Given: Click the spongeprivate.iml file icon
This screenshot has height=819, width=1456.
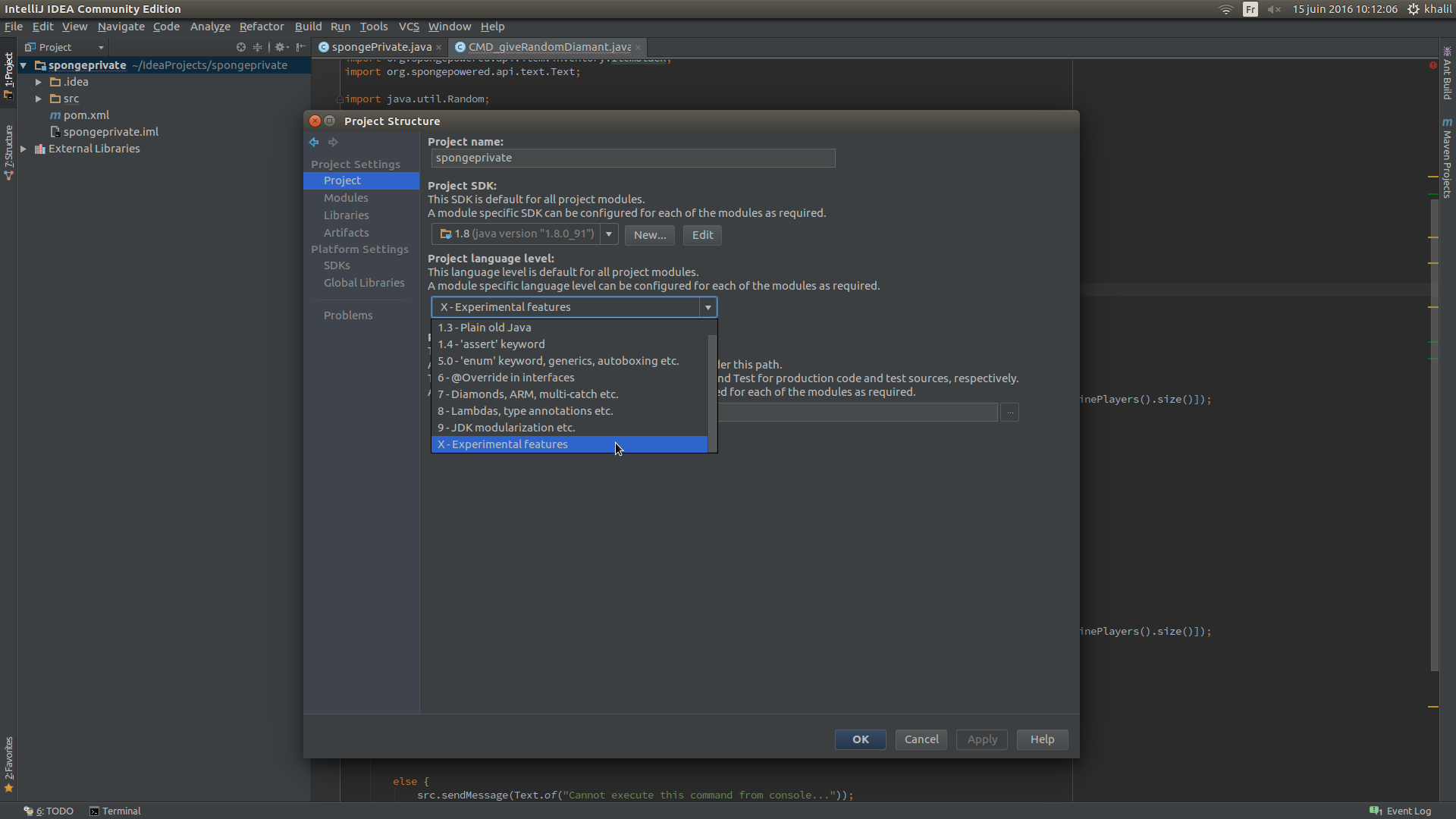Looking at the screenshot, I should pyautogui.click(x=55, y=132).
